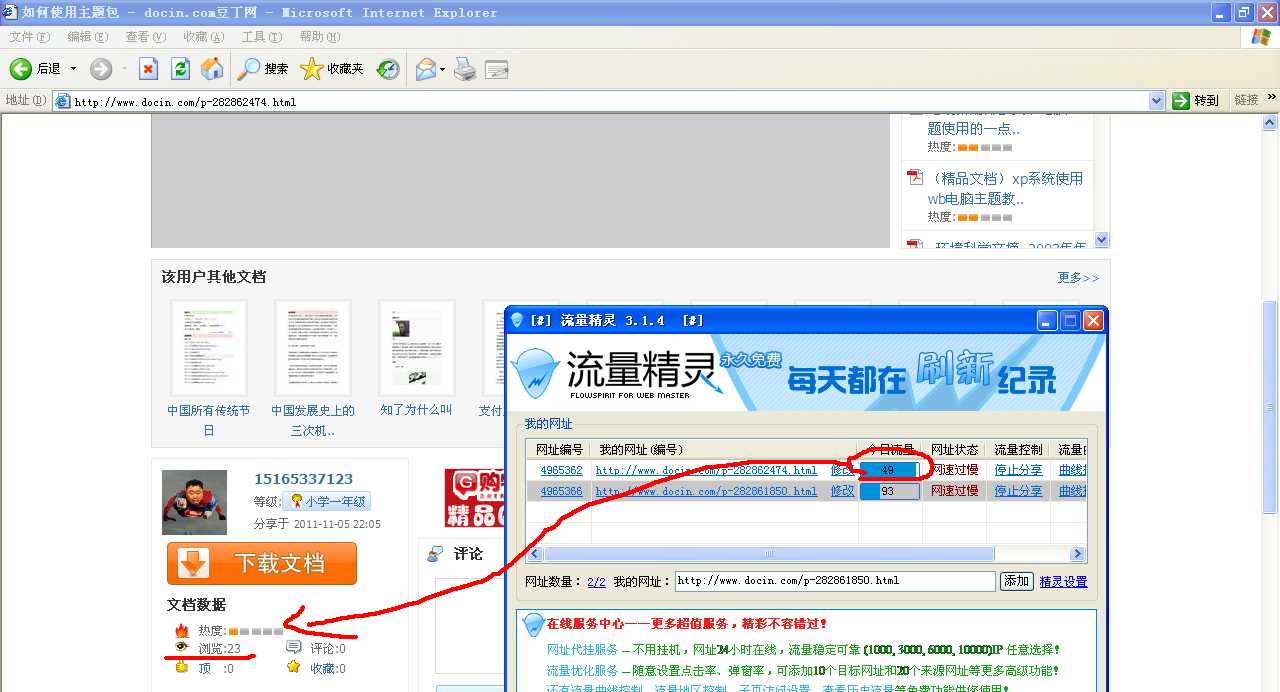
Task: Click the eye icon beside 浏览:23
Action: 181,647
